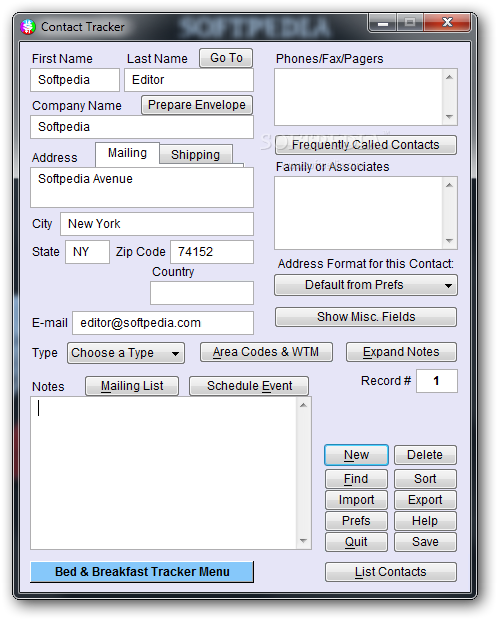Image resolution: width=498 pixels, height=620 pixels.
Task: Click the Help button
Action: click(425, 521)
